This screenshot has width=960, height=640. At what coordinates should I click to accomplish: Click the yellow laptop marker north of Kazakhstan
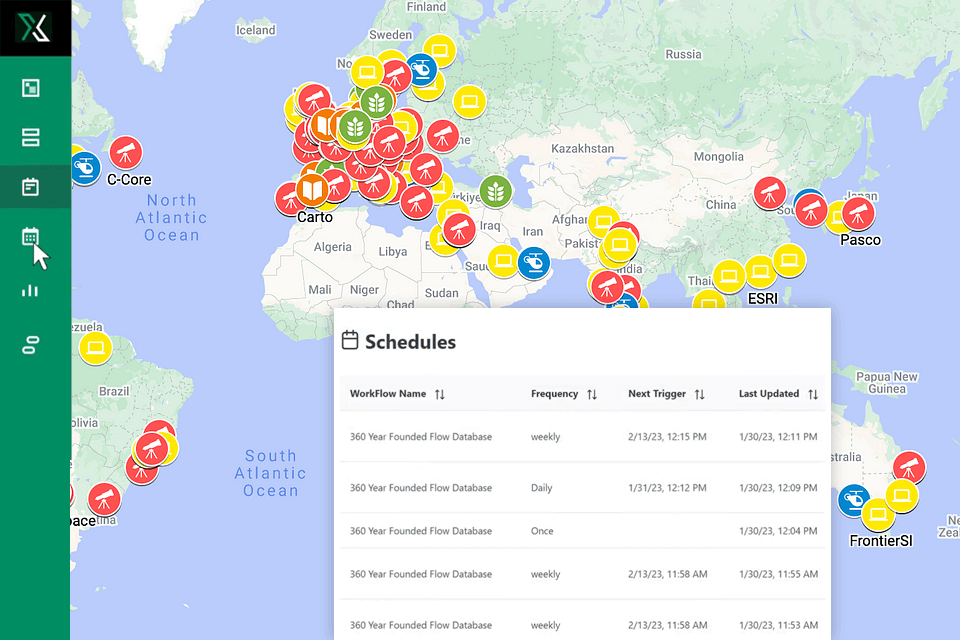470,101
